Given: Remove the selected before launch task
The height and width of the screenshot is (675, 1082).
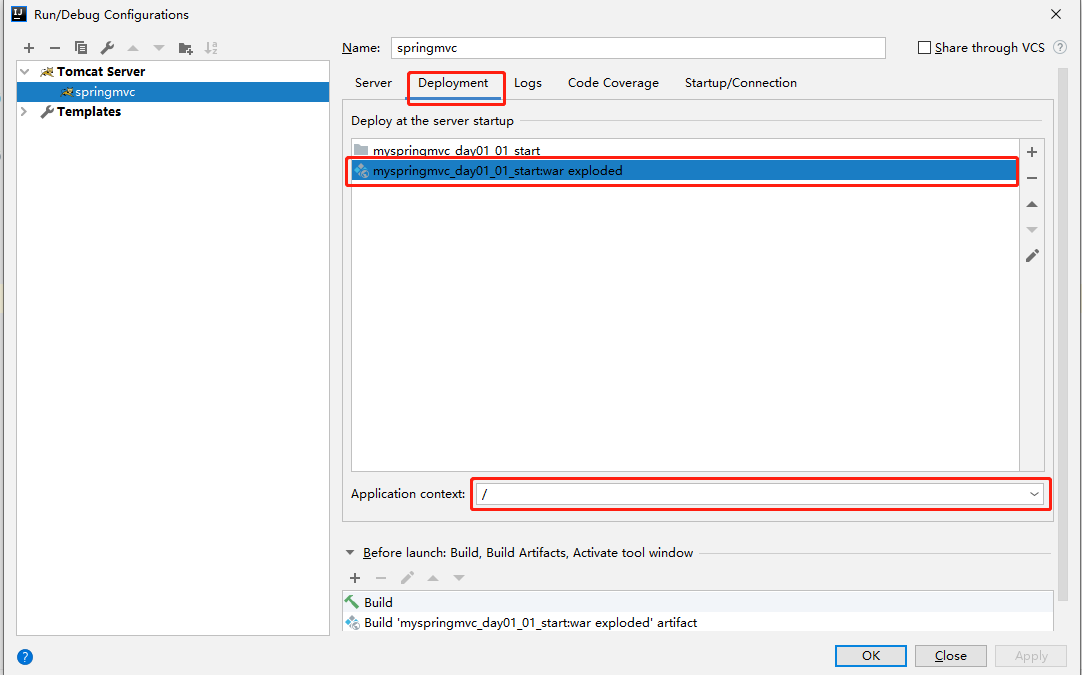Looking at the screenshot, I should (x=381, y=578).
